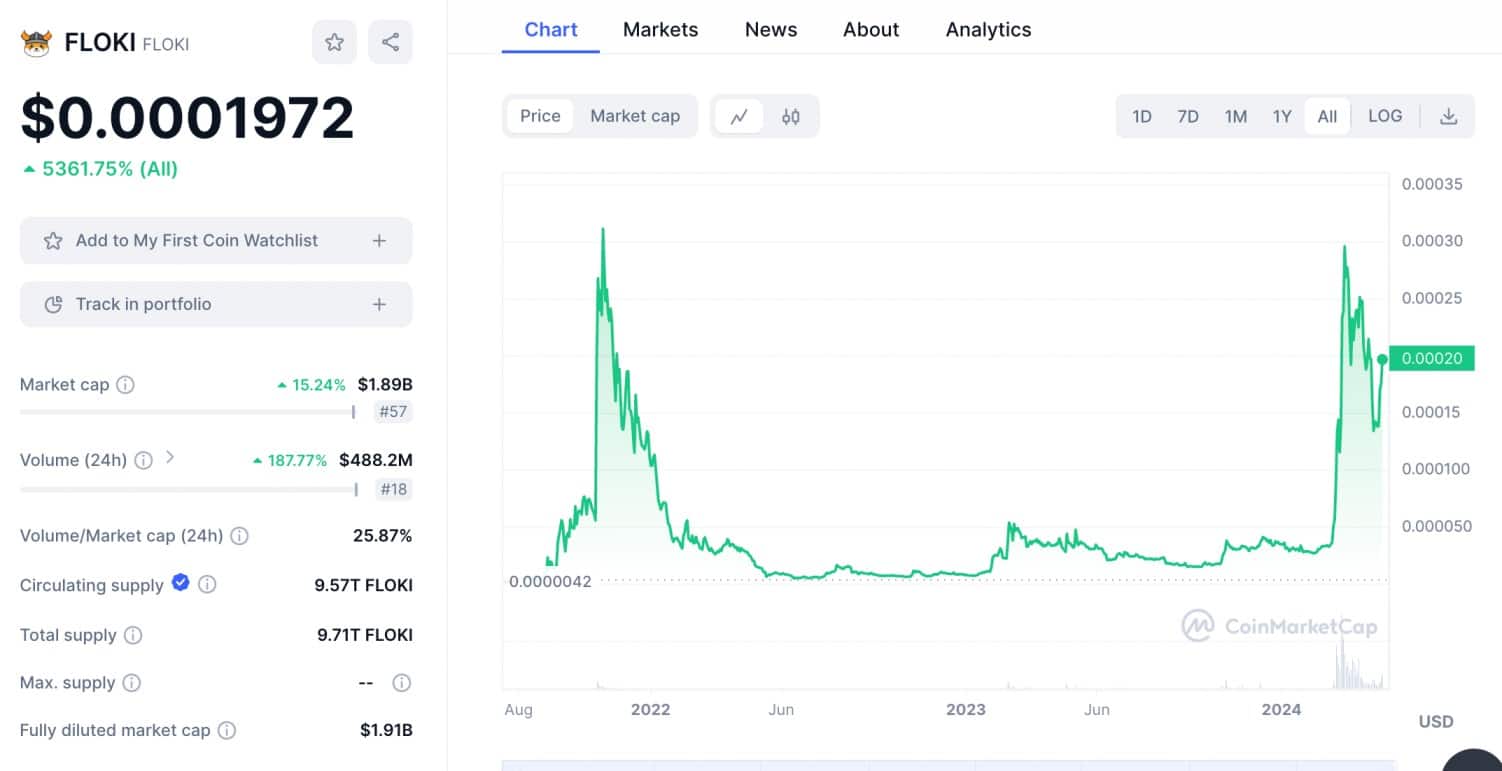Open Volume/Market cap info icon
The image size is (1502, 771).
239,536
